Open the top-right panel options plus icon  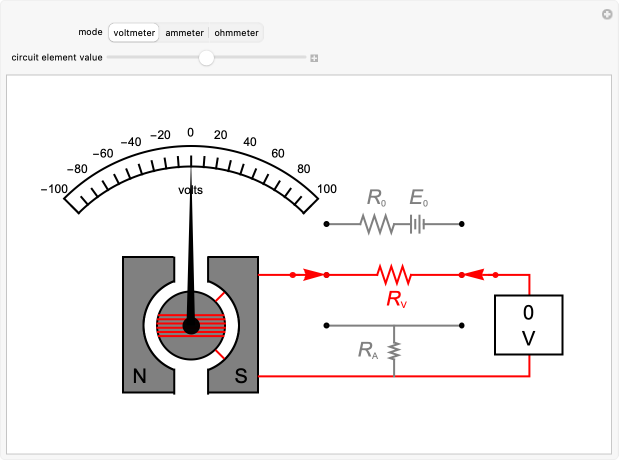click(x=606, y=14)
